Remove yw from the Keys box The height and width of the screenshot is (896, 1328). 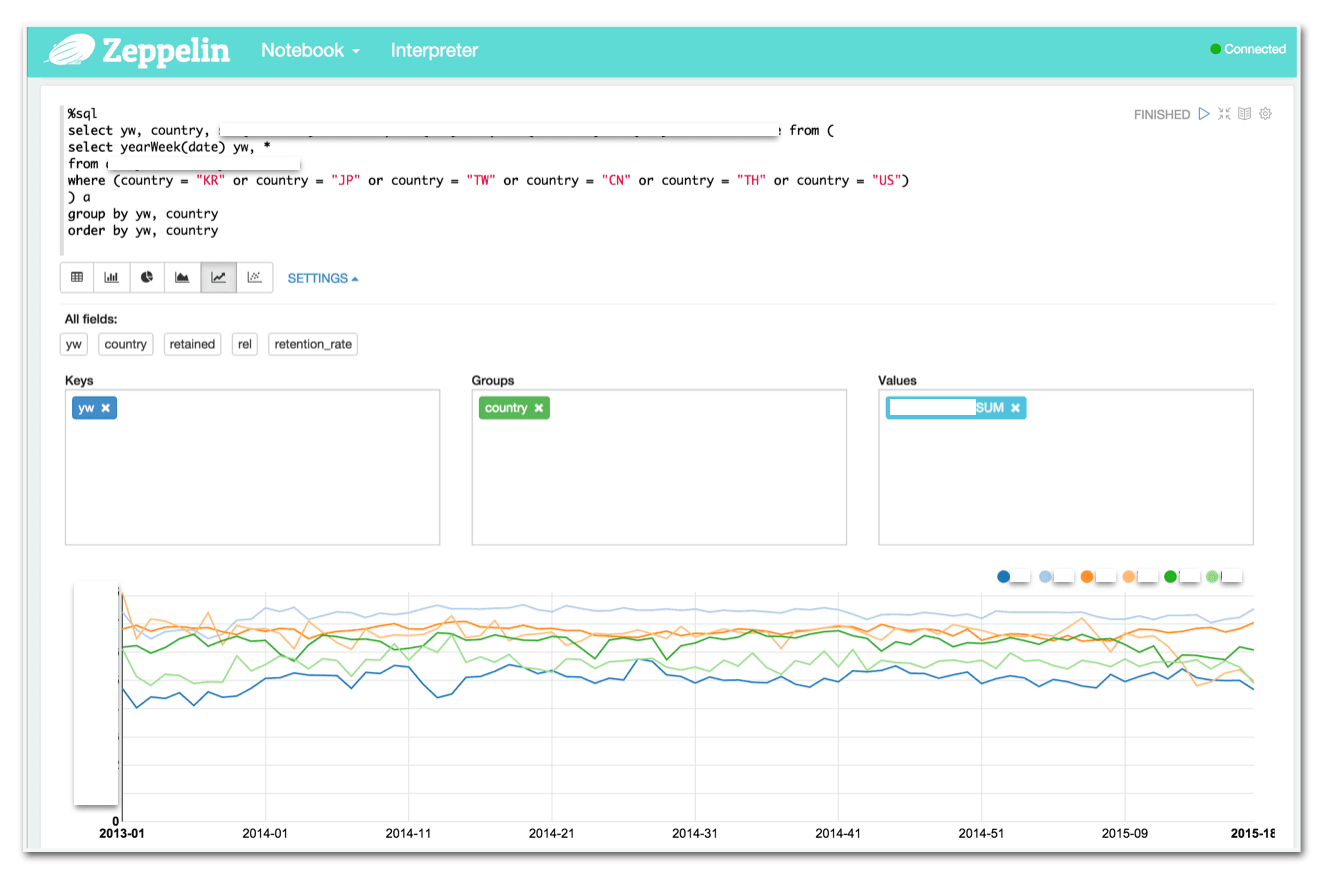tap(105, 407)
